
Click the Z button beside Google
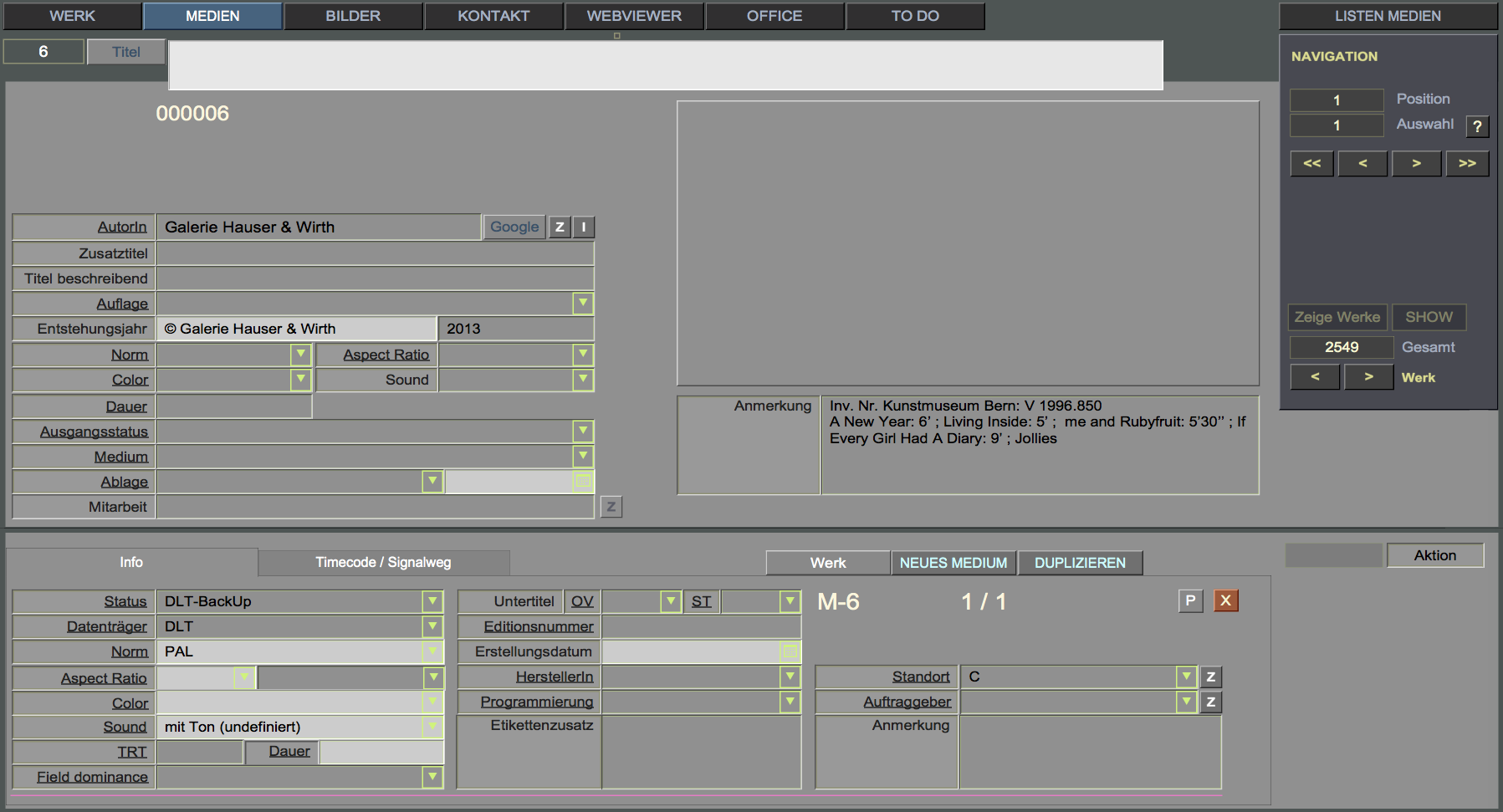click(560, 227)
